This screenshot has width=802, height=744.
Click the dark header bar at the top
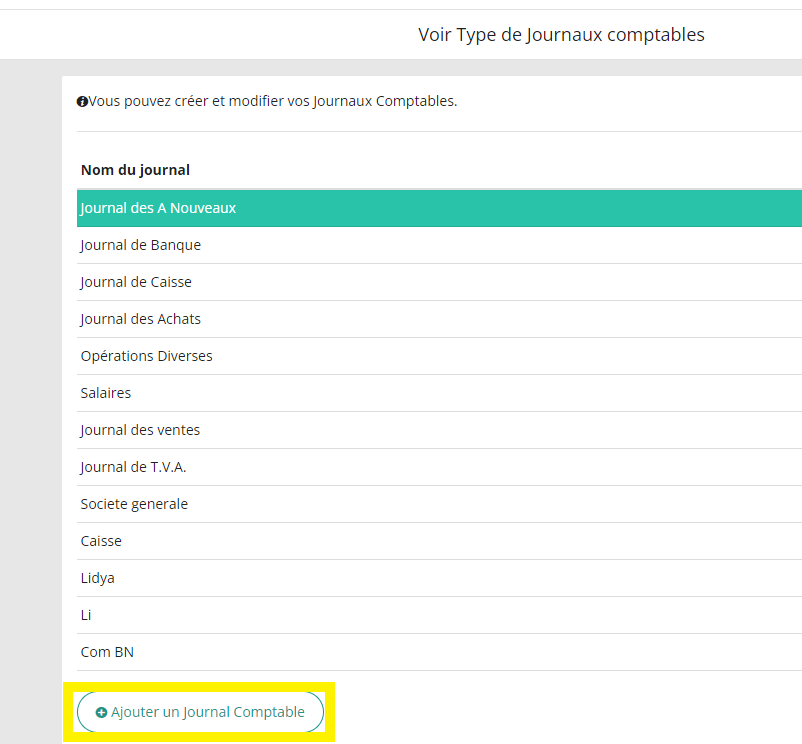(x=400, y=5)
